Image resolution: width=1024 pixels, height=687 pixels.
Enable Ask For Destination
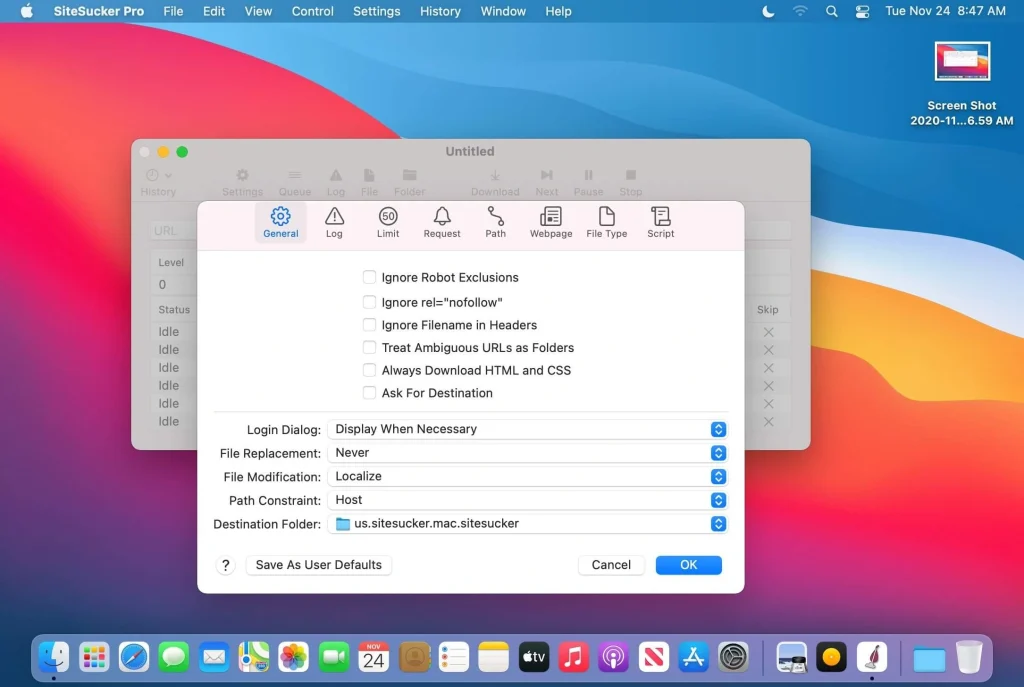(369, 393)
